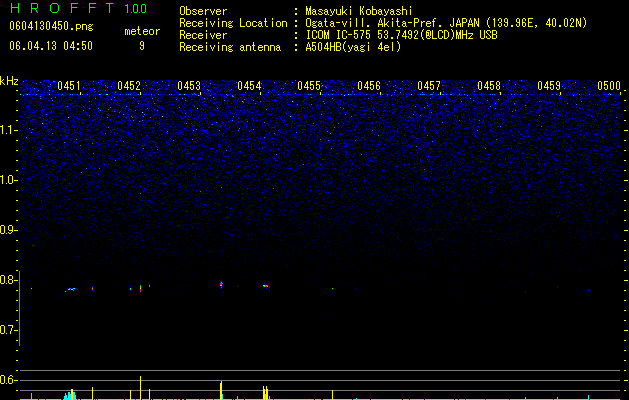Click the 0455 time marker label

(309, 86)
